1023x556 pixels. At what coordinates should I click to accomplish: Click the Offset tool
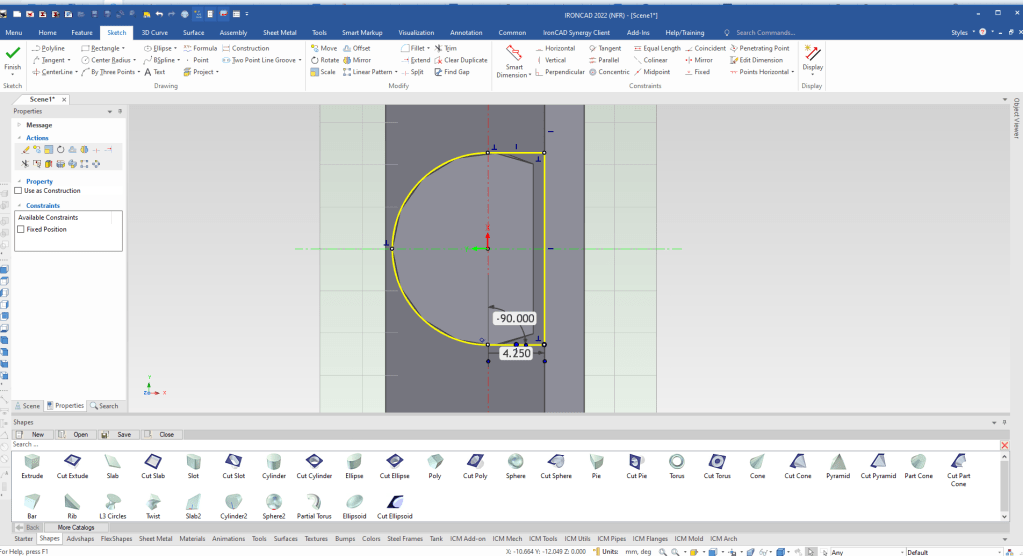(x=355, y=48)
